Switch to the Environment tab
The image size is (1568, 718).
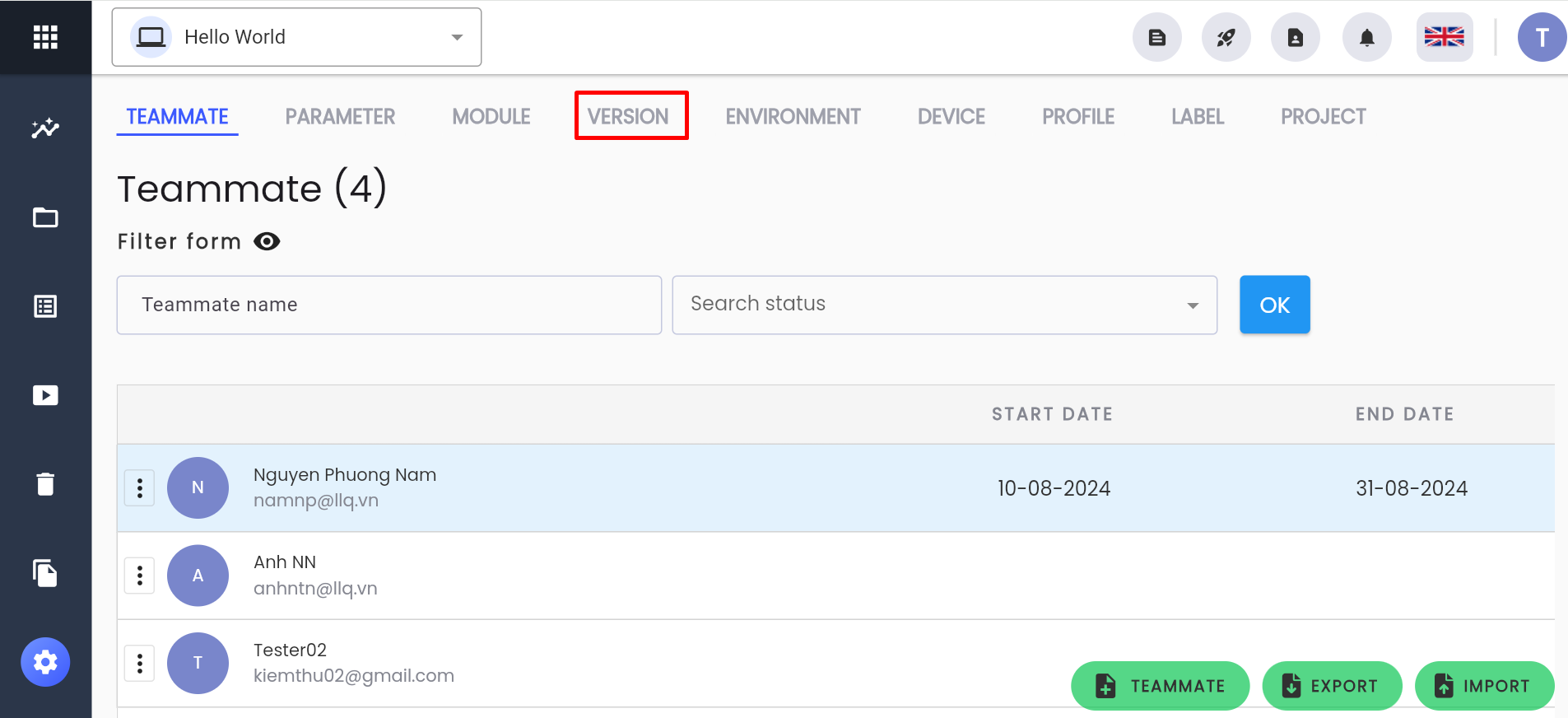(x=793, y=117)
